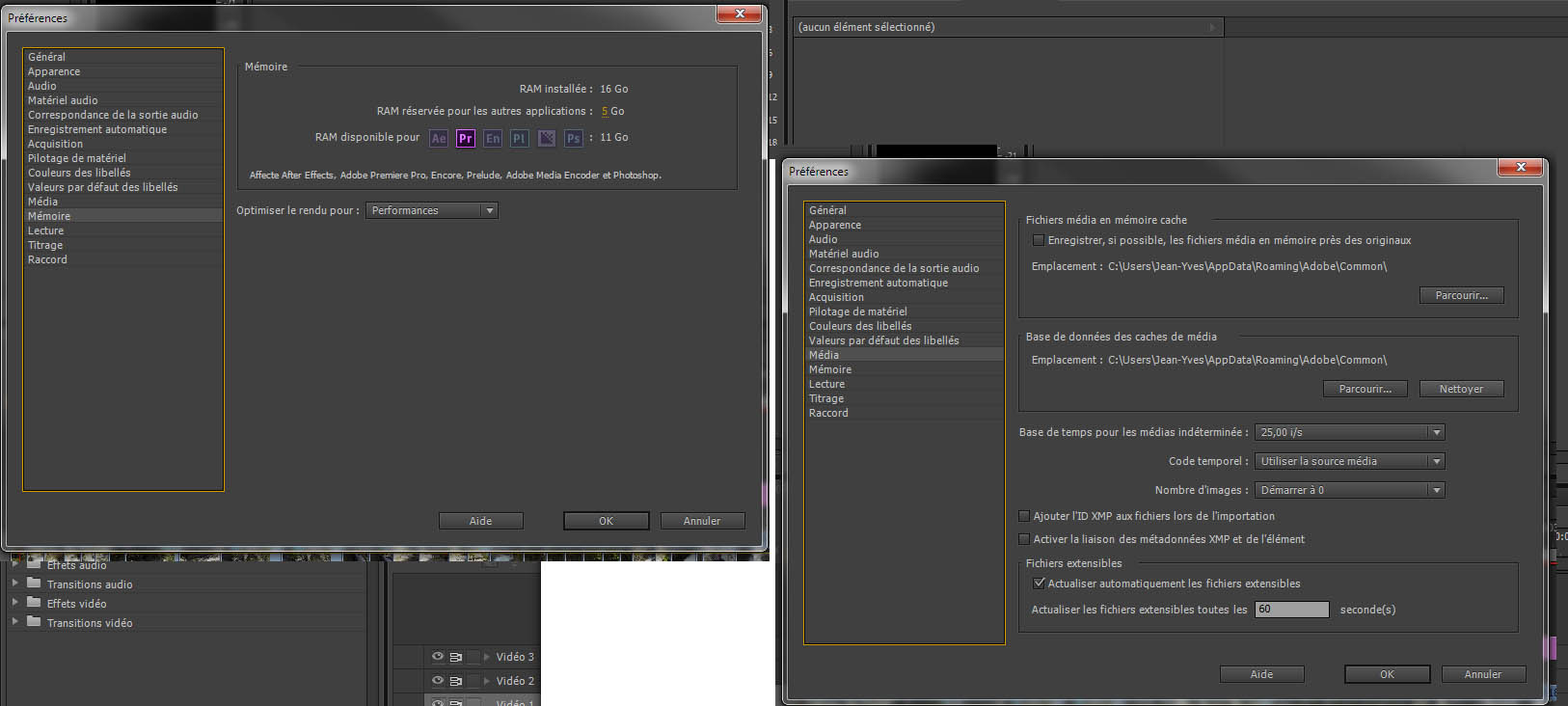Enable adding XMP ID to files on import
This screenshot has width=1568, height=706.
(1024, 516)
